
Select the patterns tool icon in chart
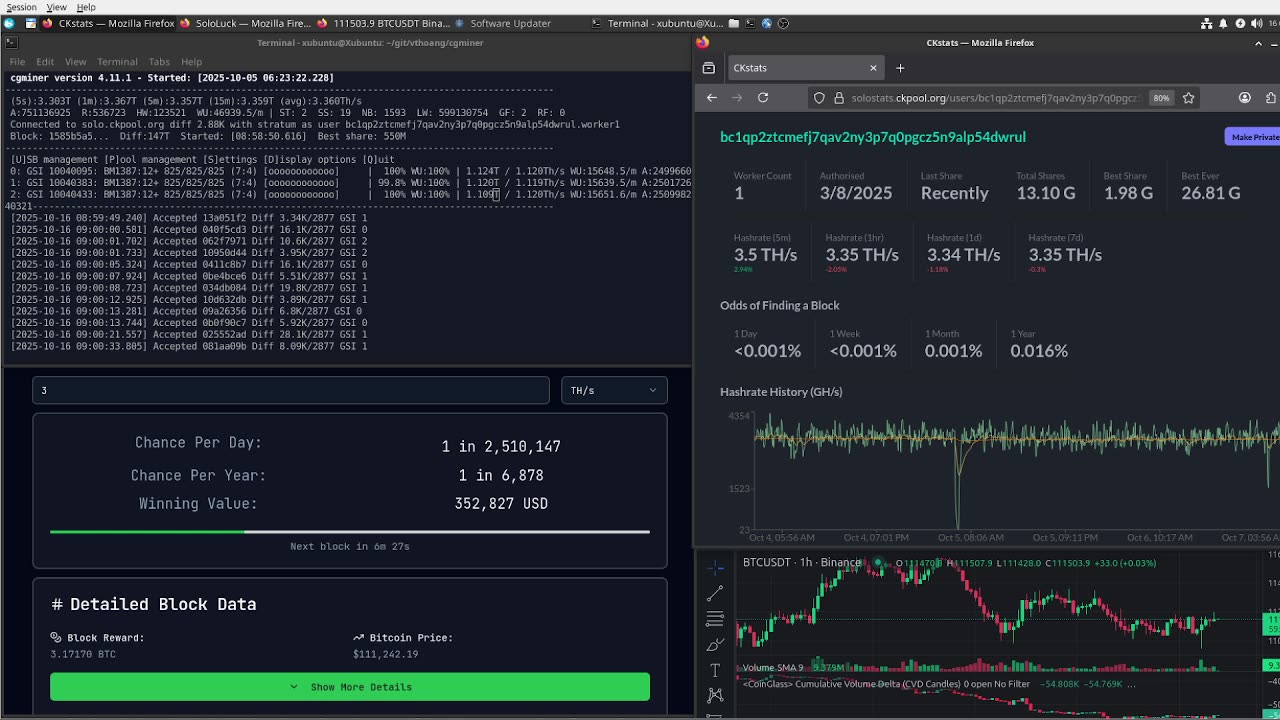(x=715, y=695)
